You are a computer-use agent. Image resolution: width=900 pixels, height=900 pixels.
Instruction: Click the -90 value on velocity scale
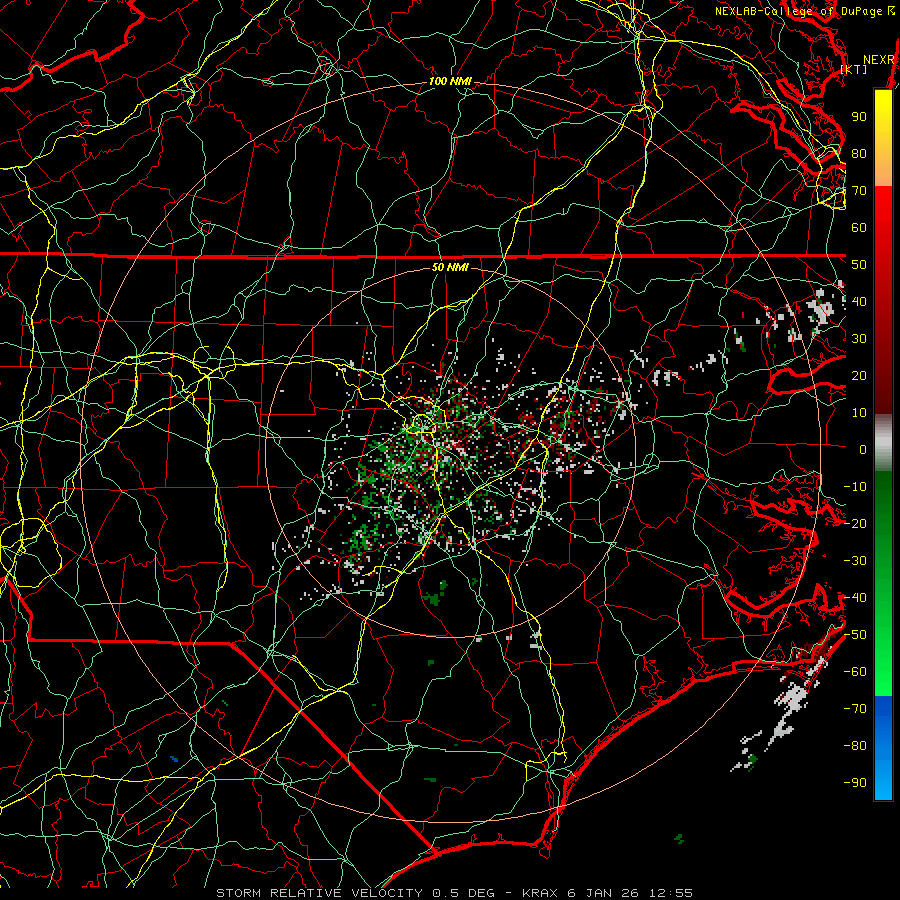click(x=855, y=783)
